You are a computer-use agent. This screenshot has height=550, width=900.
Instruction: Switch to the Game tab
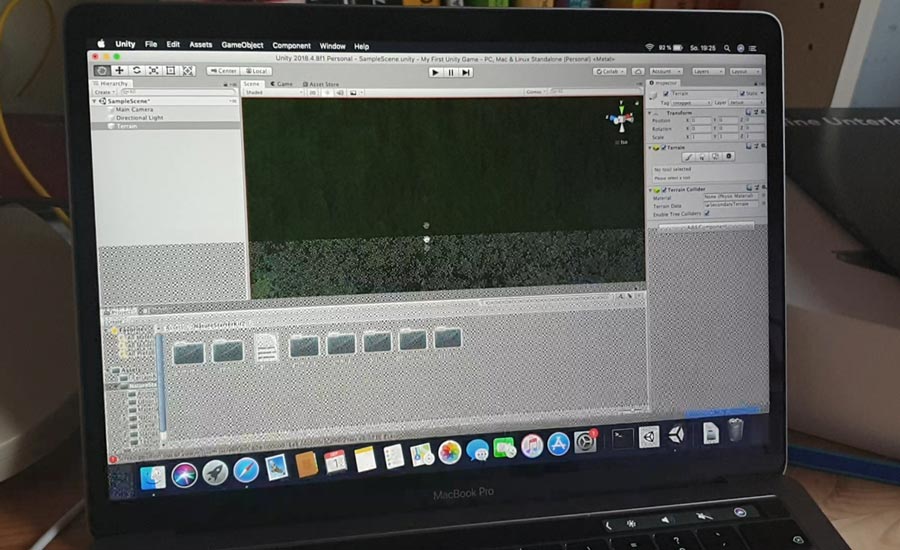tap(282, 84)
